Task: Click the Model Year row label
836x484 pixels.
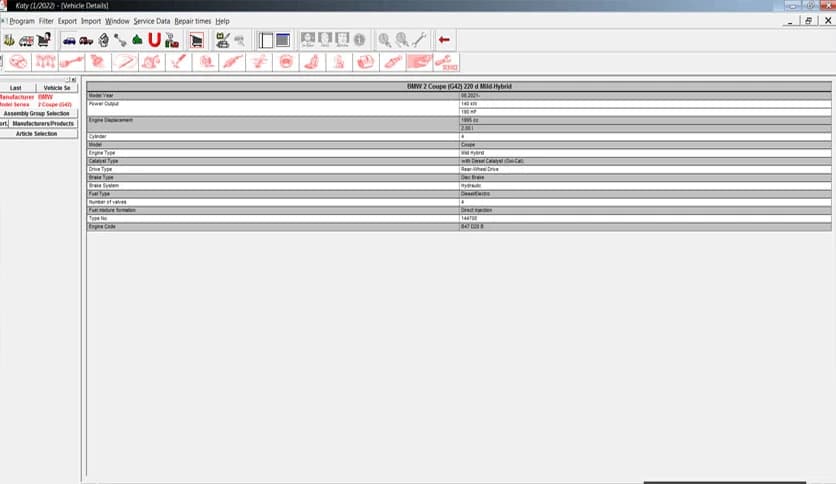Action: point(101,95)
